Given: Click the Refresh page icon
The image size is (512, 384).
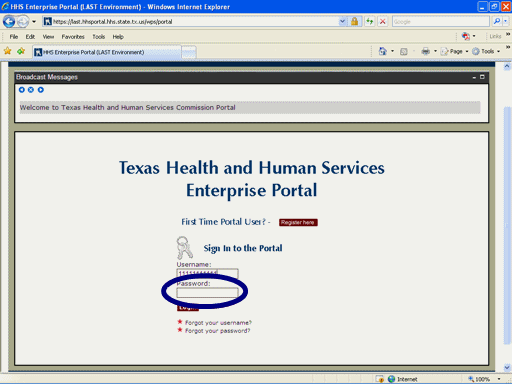Looking at the screenshot, I should (369, 22).
